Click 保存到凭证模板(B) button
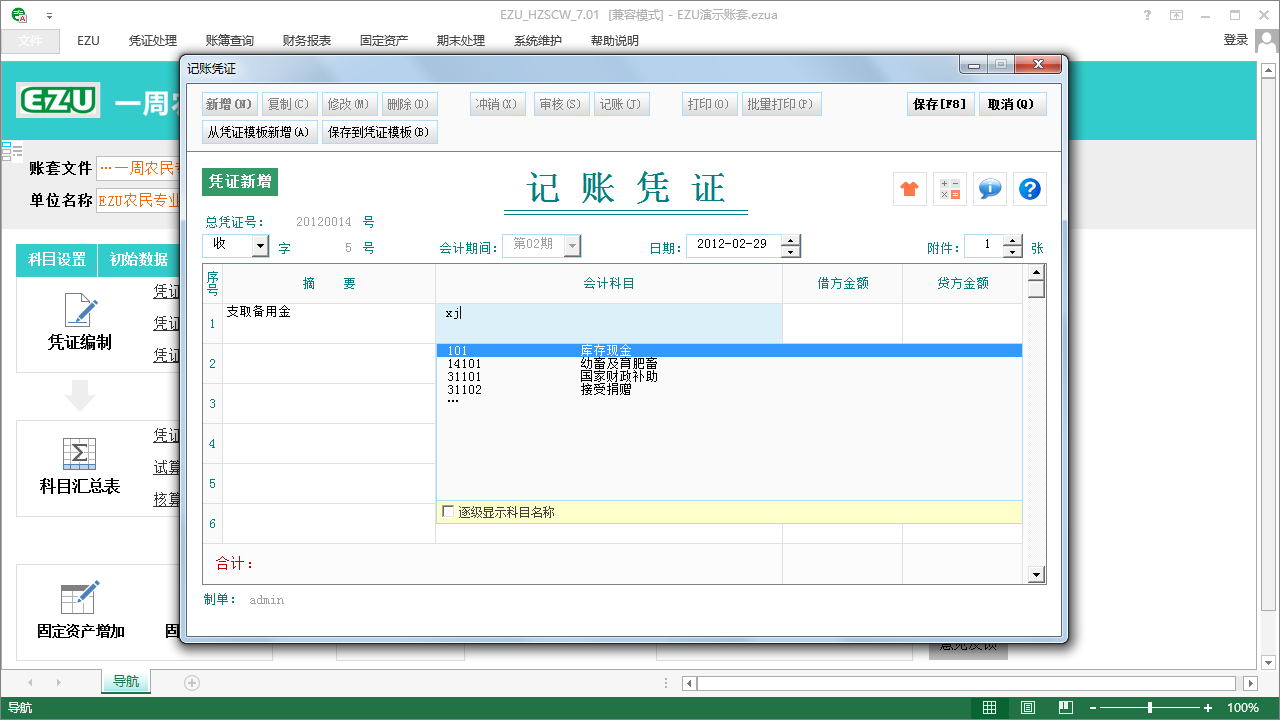 (x=379, y=132)
